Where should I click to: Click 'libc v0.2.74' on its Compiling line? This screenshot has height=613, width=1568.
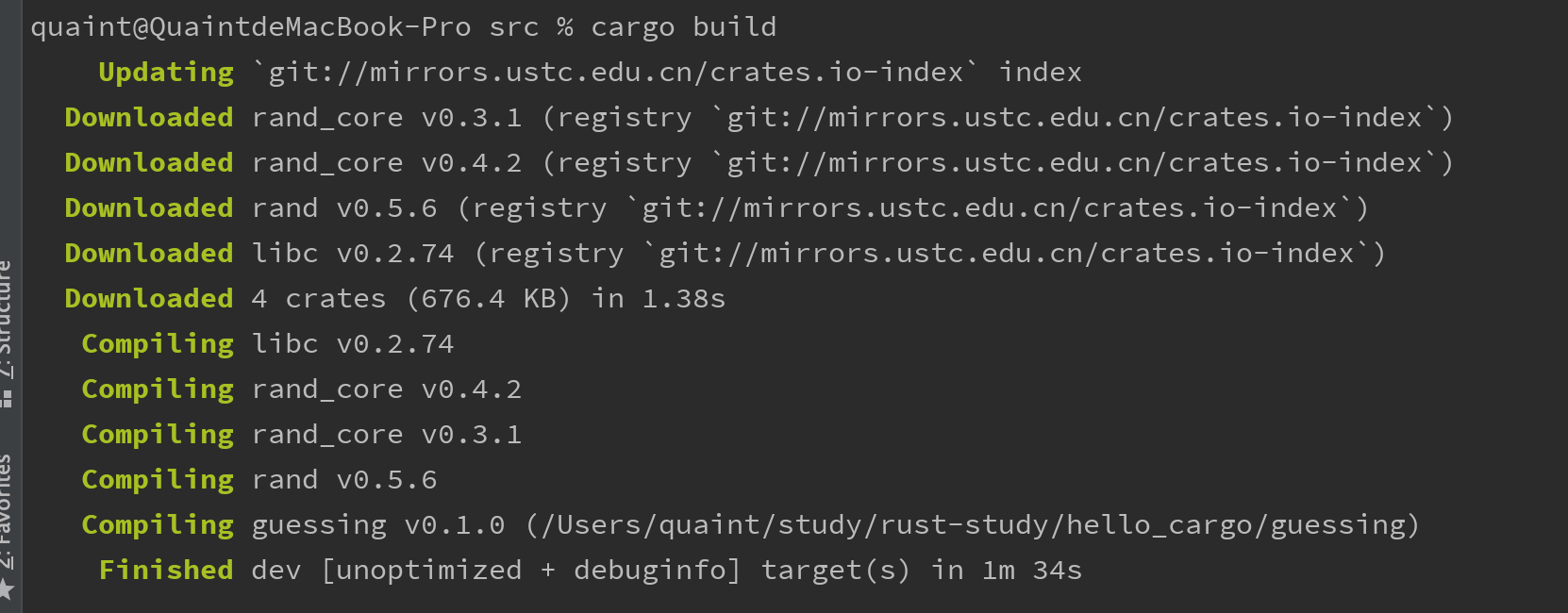click(353, 344)
